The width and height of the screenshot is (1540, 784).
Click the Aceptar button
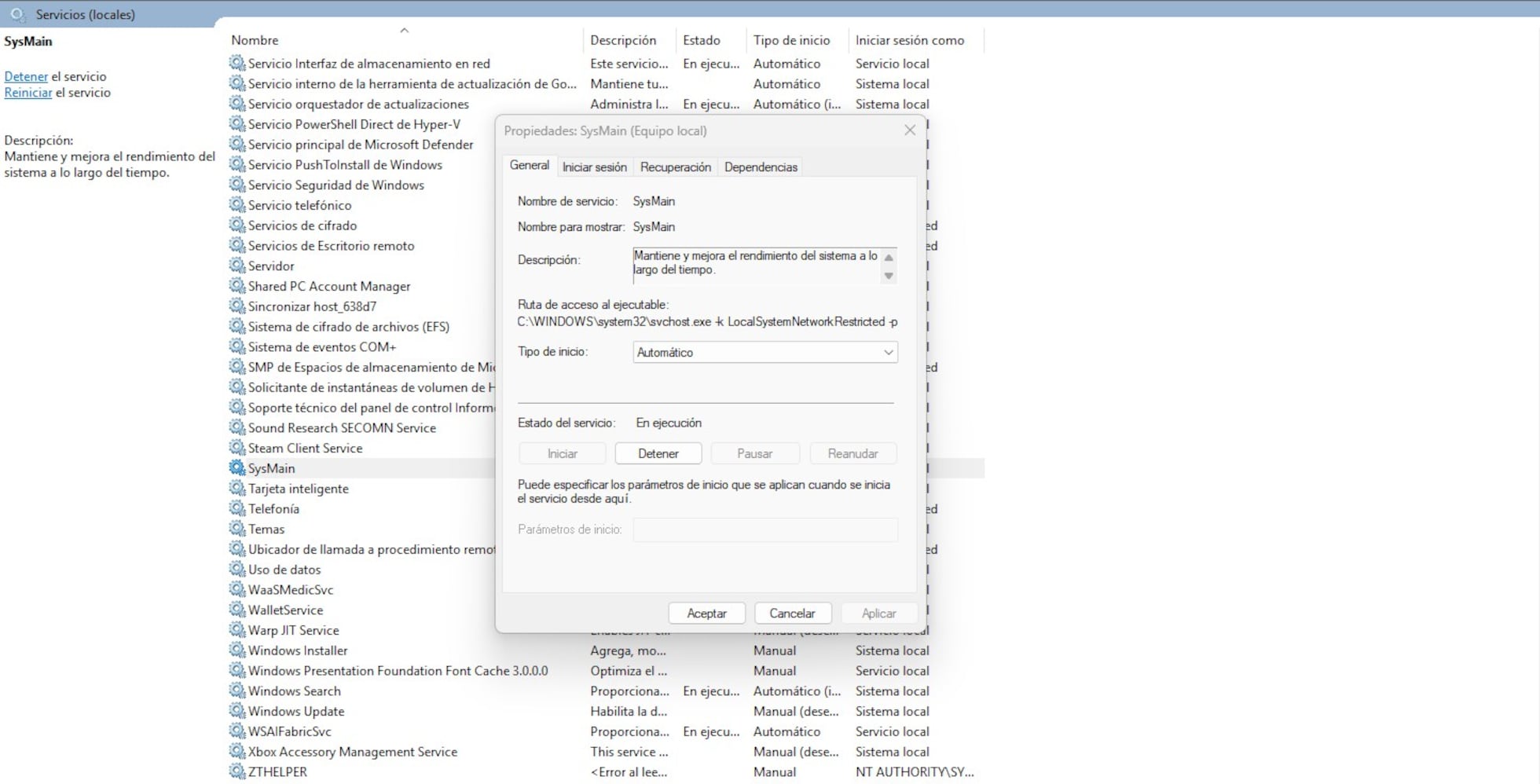click(706, 614)
